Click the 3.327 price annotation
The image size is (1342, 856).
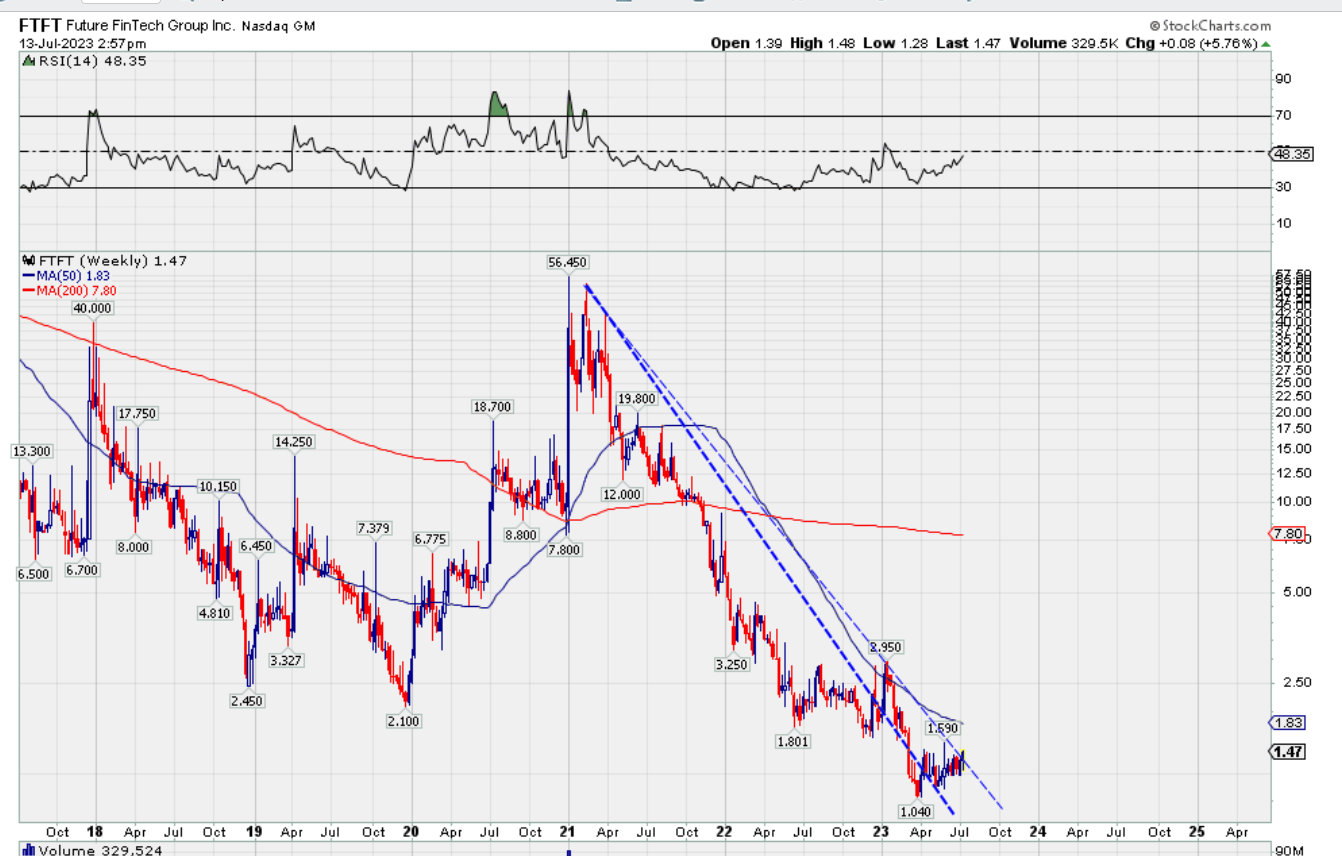(286, 660)
